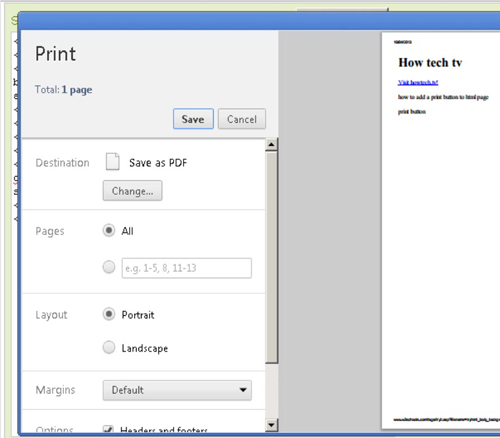Click the footer URL text in preview
500x438 pixels.
[447, 419]
